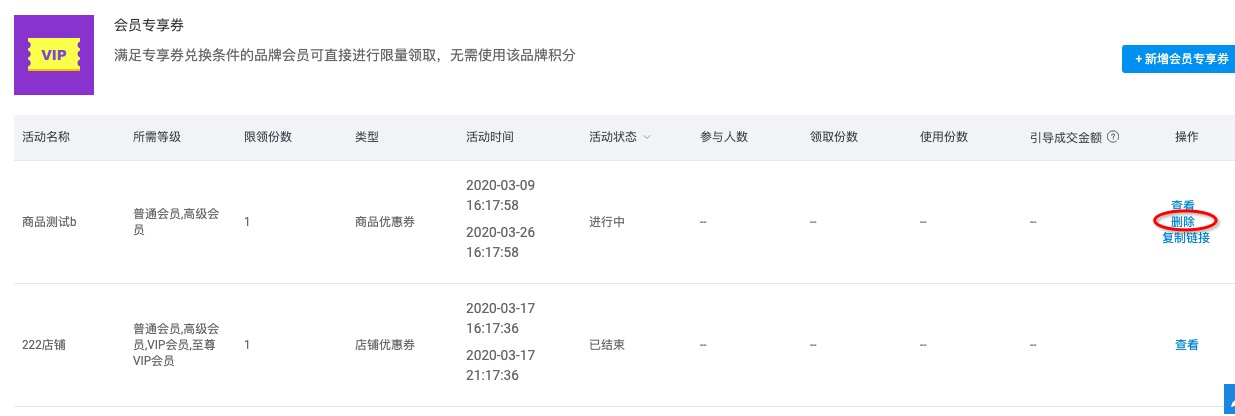Viewport: 1235px width, 416px height.
Task: Open the 活动状态 filter dropdown
Action: [x=646, y=137]
